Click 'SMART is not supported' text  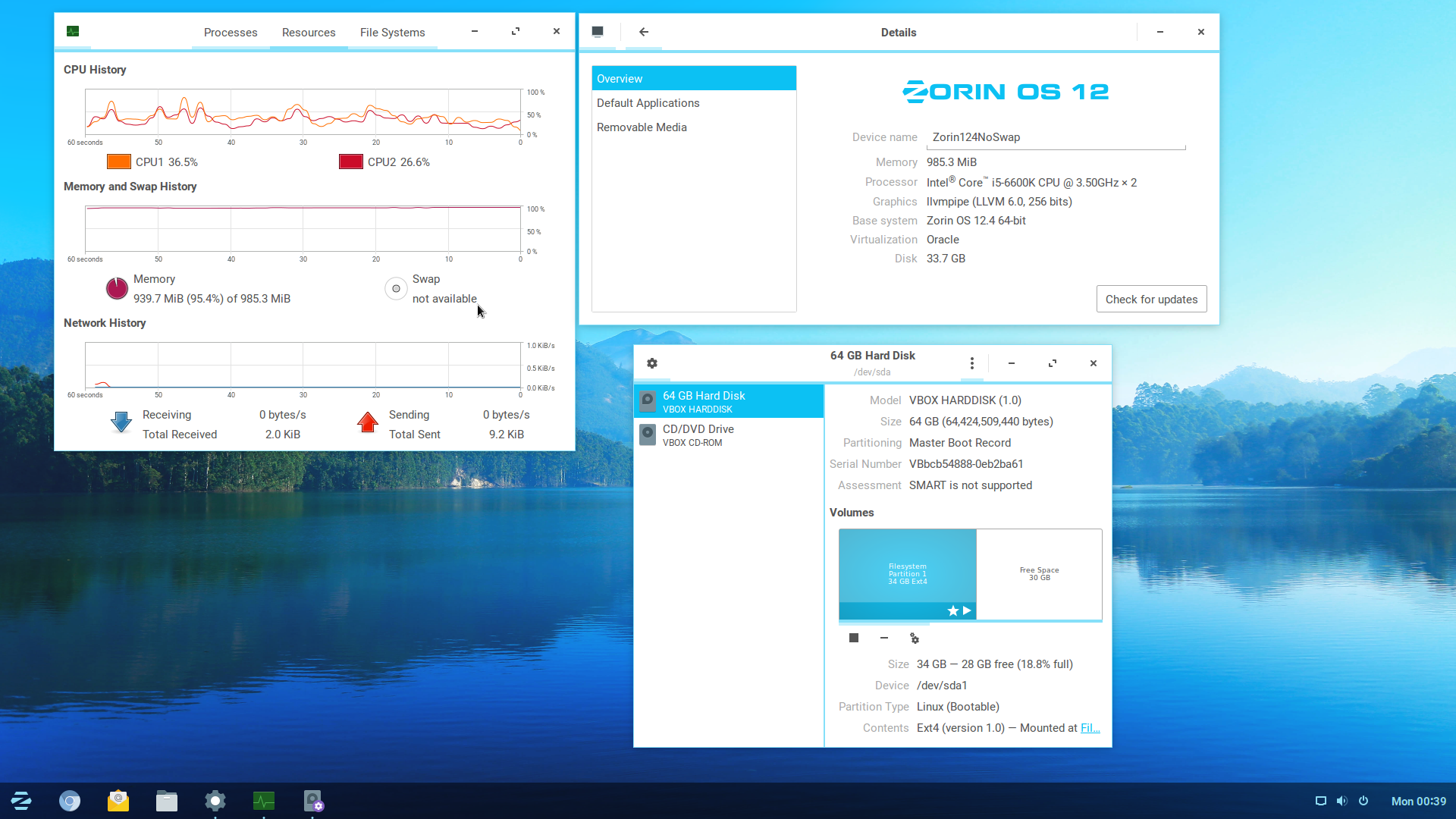(x=971, y=485)
